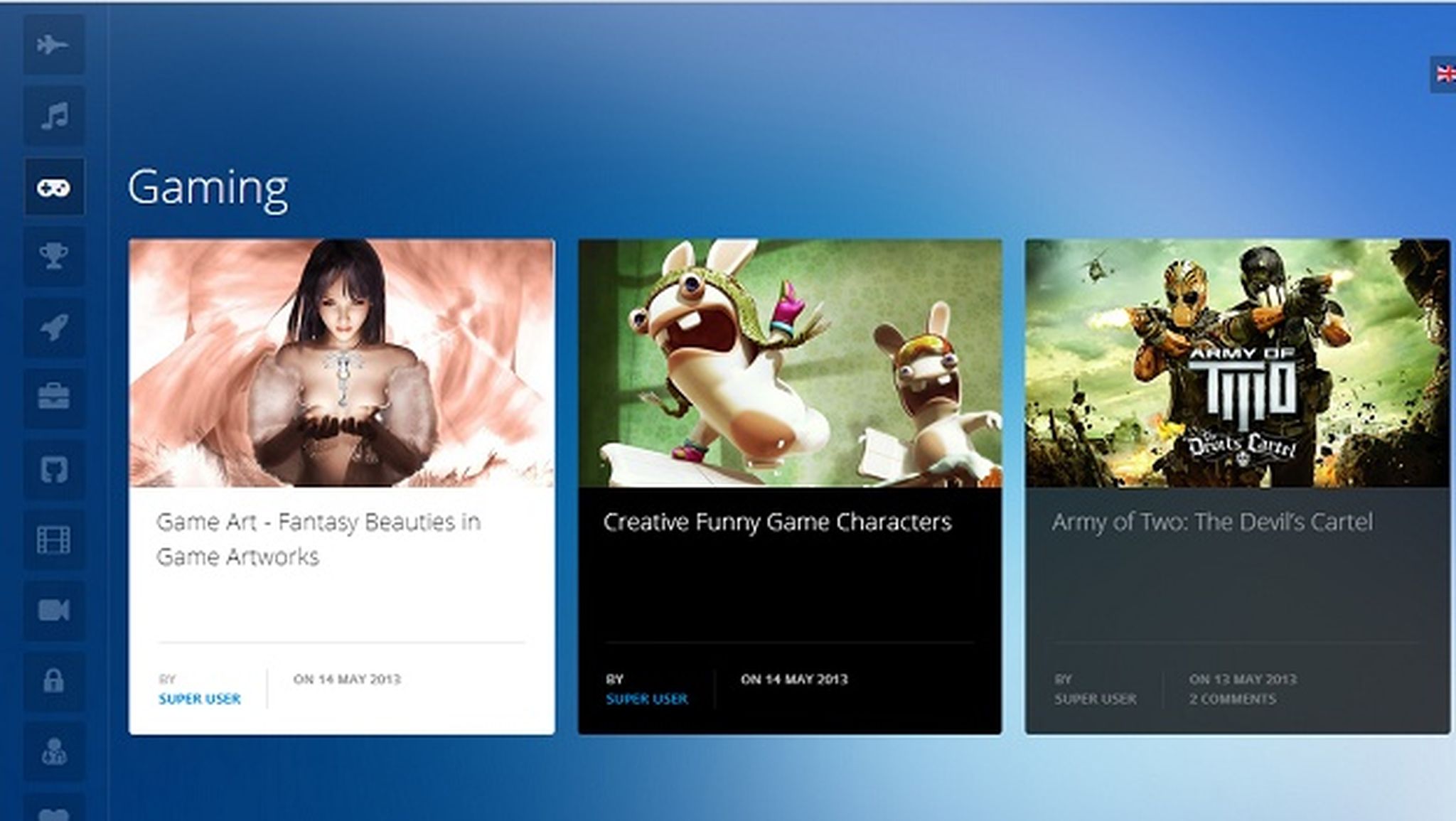Image resolution: width=1456 pixels, height=821 pixels.
Task: Click the GitHub cat icon
Action: (x=53, y=469)
